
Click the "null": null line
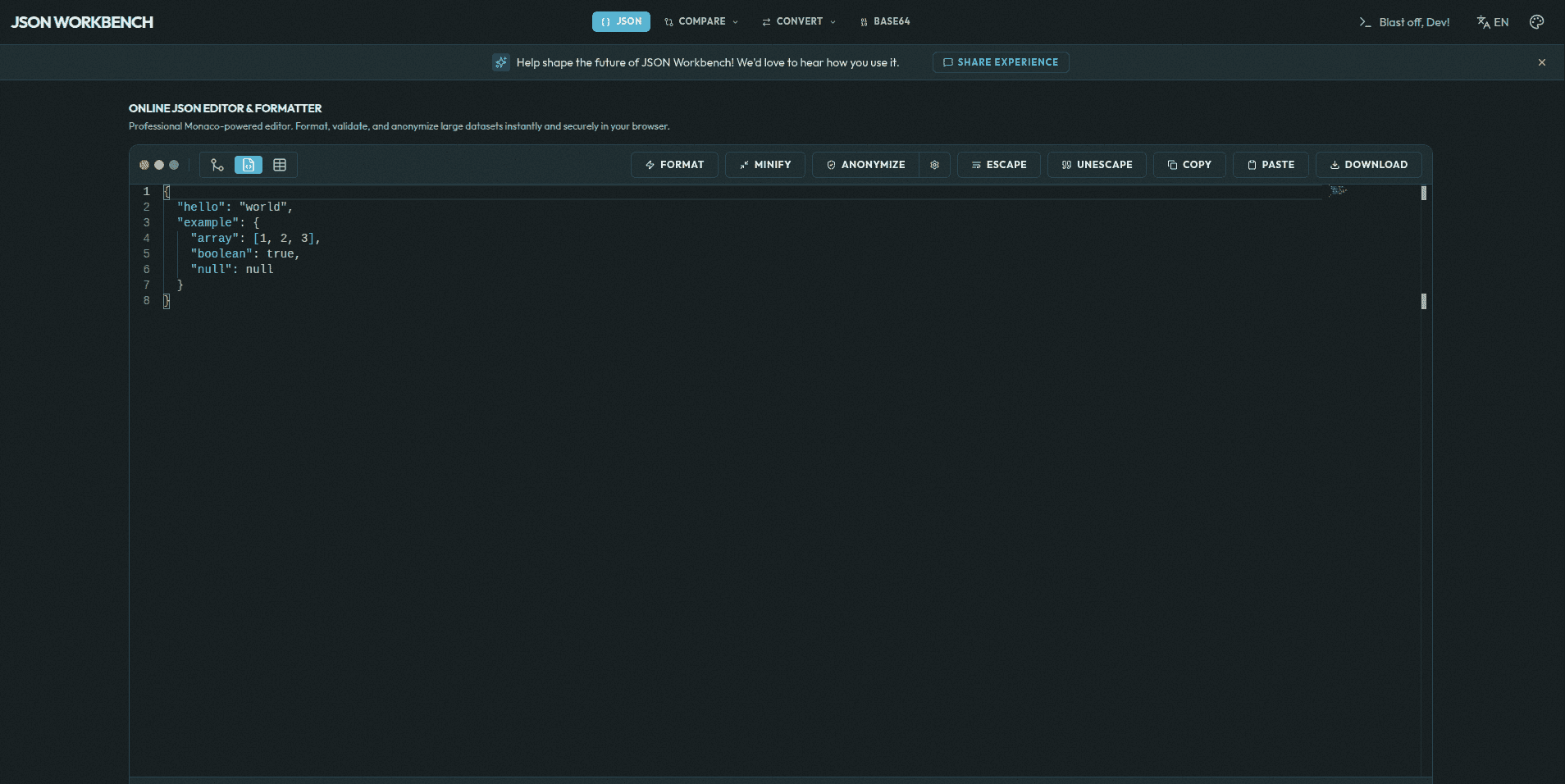(x=232, y=269)
